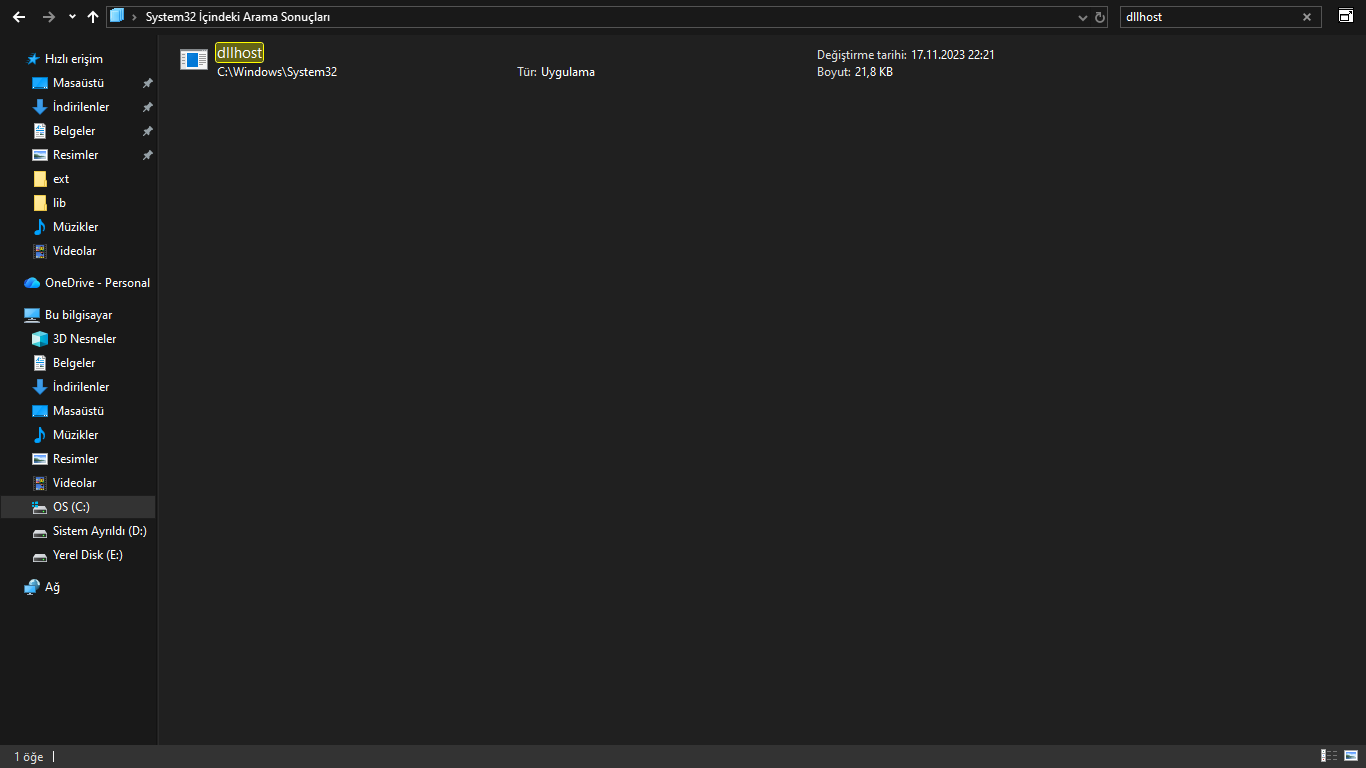This screenshot has width=1366, height=768.
Task: Open the recent locations dropdown arrow
Action: 72,17
